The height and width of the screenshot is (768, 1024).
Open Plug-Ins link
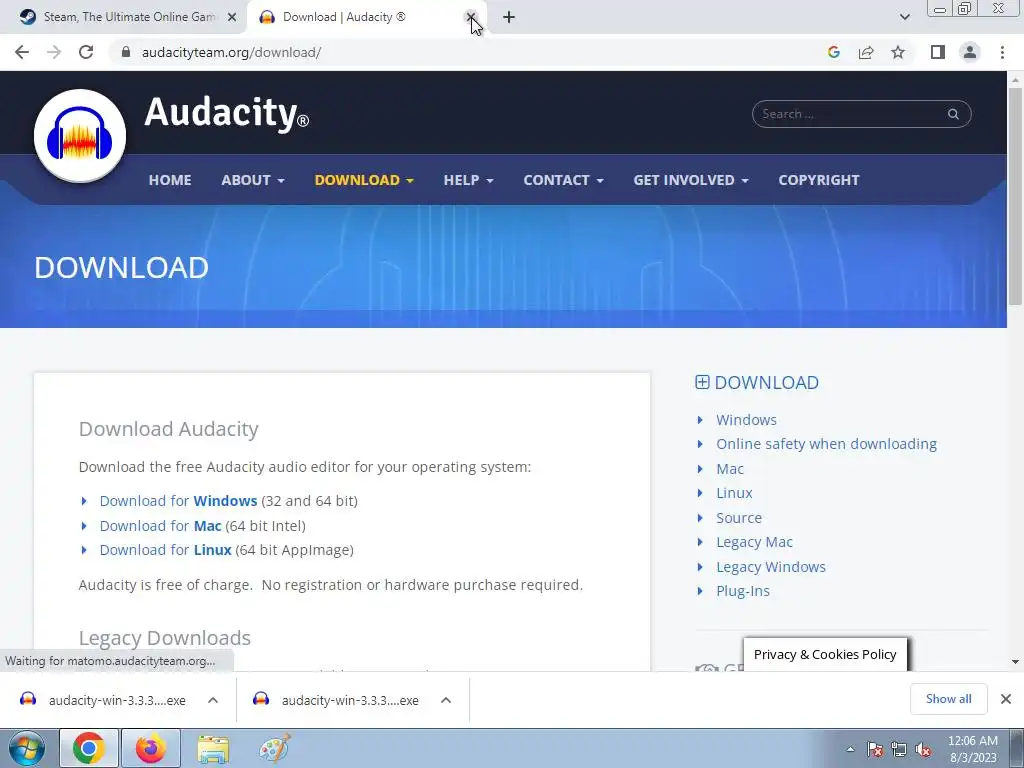[x=743, y=591]
